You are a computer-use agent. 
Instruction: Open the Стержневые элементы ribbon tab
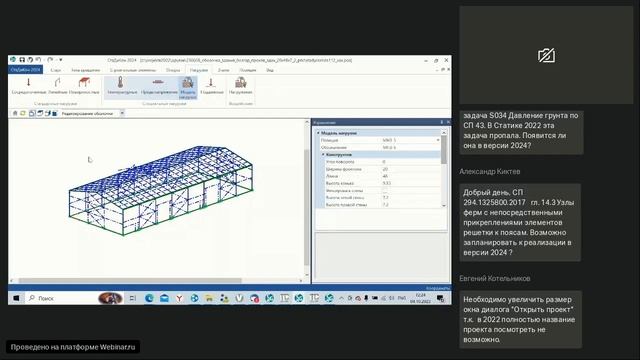click(133, 70)
